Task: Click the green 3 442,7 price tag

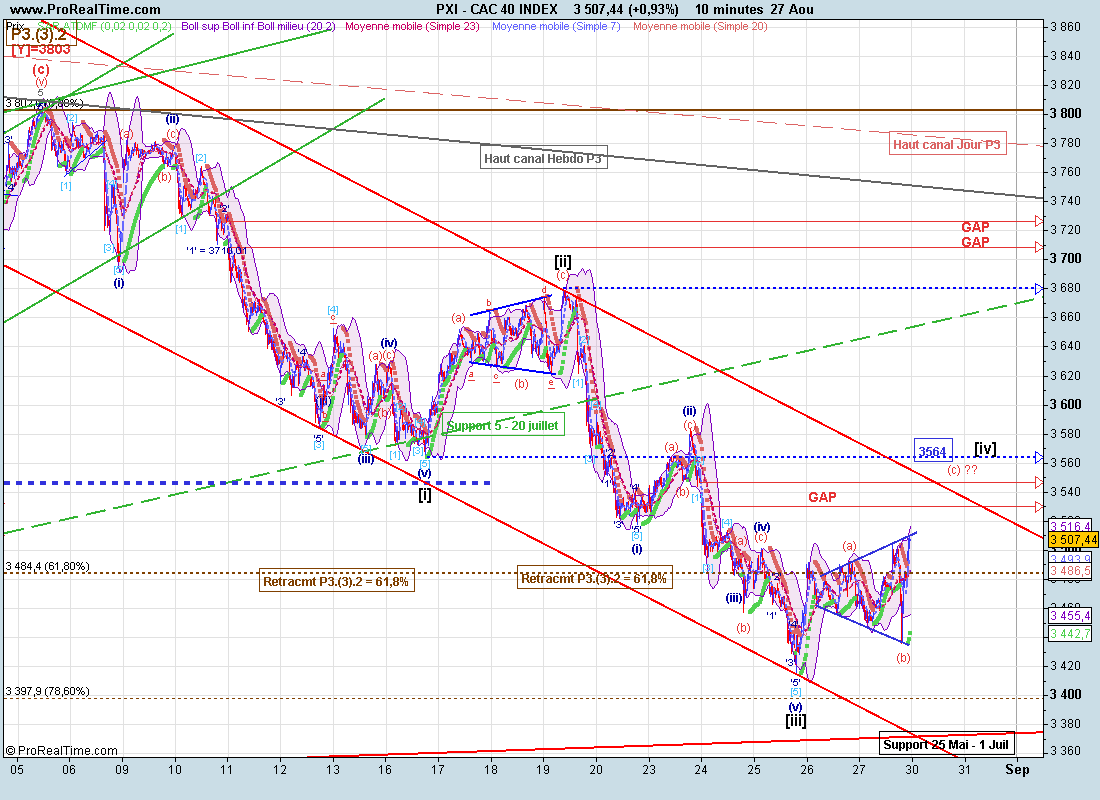Action: [x=1071, y=633]
